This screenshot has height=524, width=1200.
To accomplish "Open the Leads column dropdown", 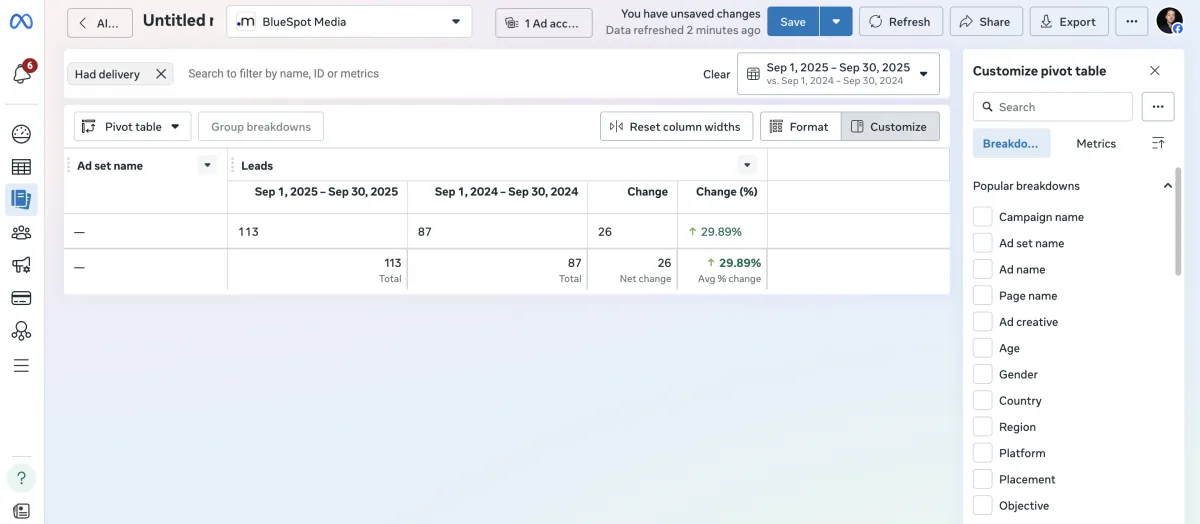I will pos(747,165).
